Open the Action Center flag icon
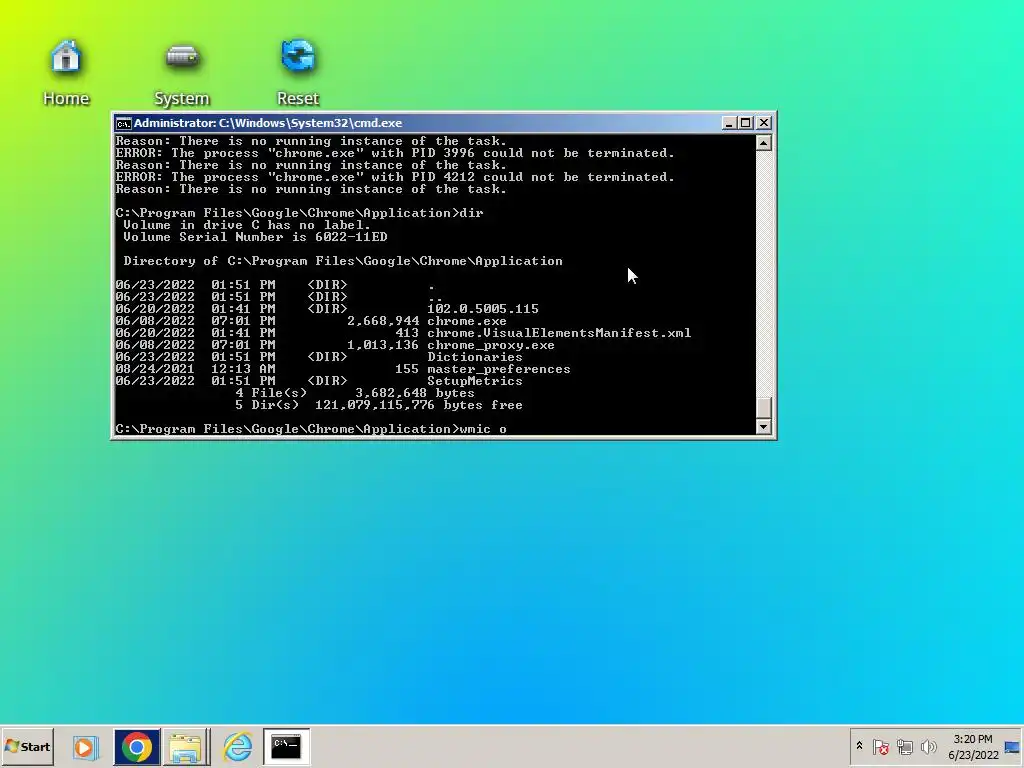The image size is (1024, 768). point(880,746)
